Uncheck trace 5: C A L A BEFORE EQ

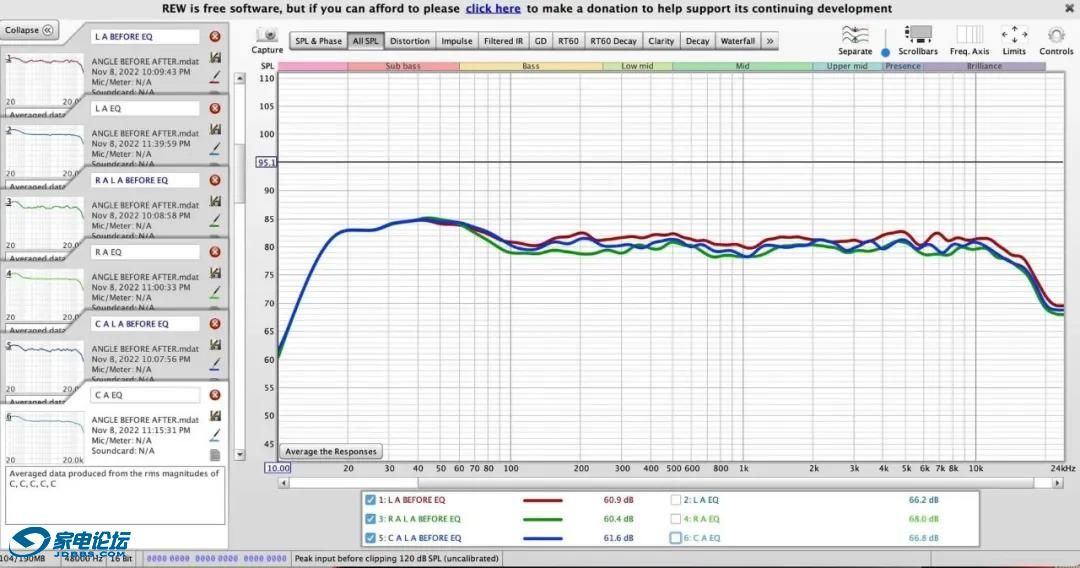[x=371, y=538]
